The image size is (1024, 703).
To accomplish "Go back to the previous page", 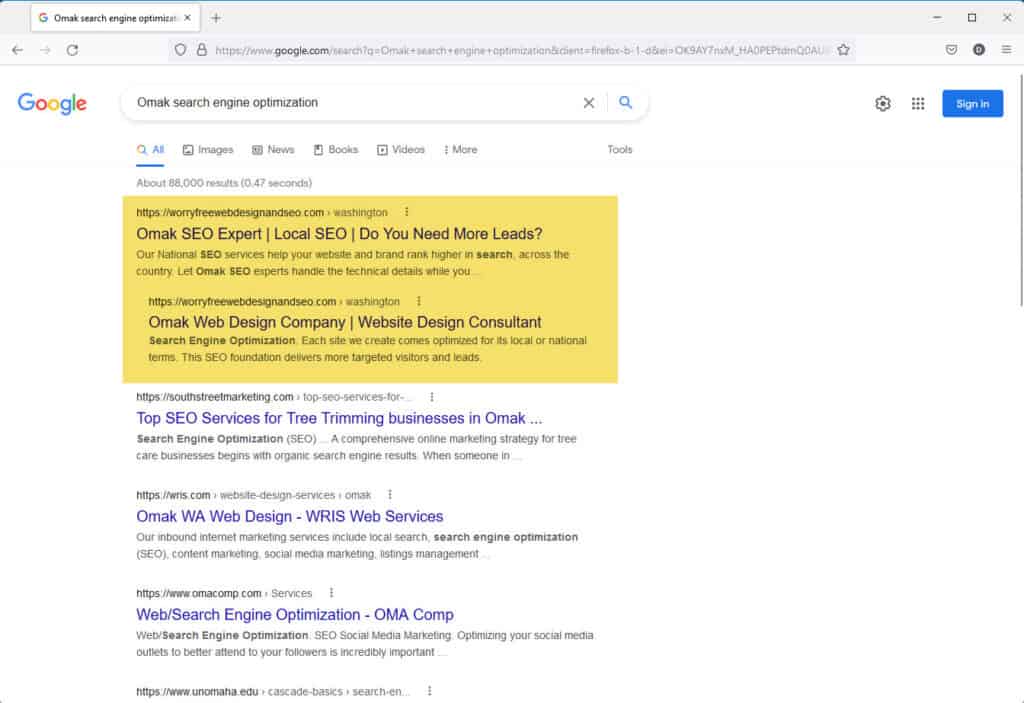I will point(18,50).
